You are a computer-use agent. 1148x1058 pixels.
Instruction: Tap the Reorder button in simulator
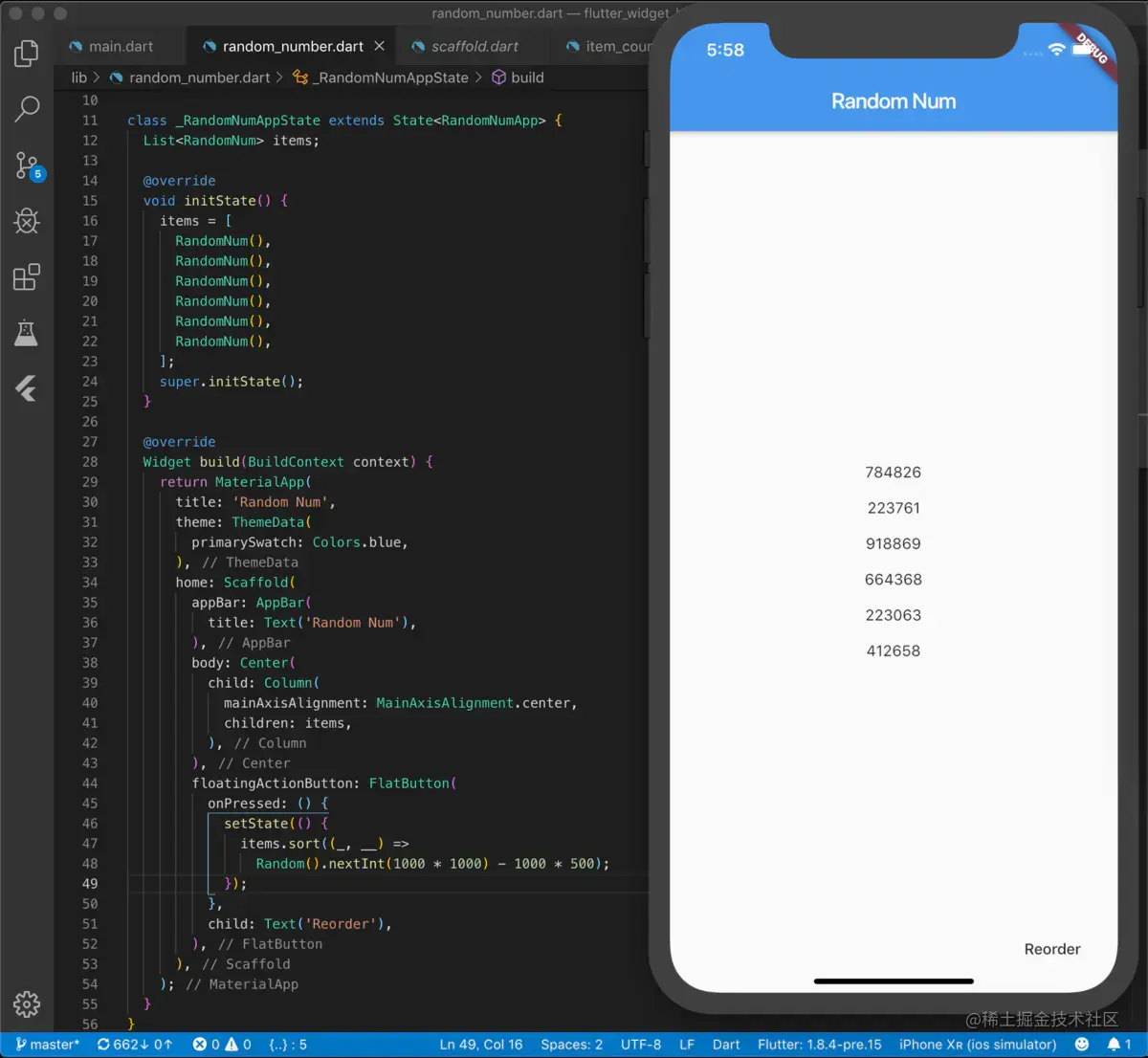[x=1052, y=949]
